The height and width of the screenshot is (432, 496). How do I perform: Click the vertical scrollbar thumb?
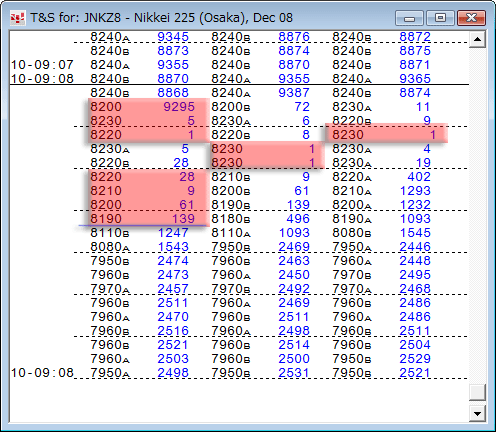(x=477, y=392)
